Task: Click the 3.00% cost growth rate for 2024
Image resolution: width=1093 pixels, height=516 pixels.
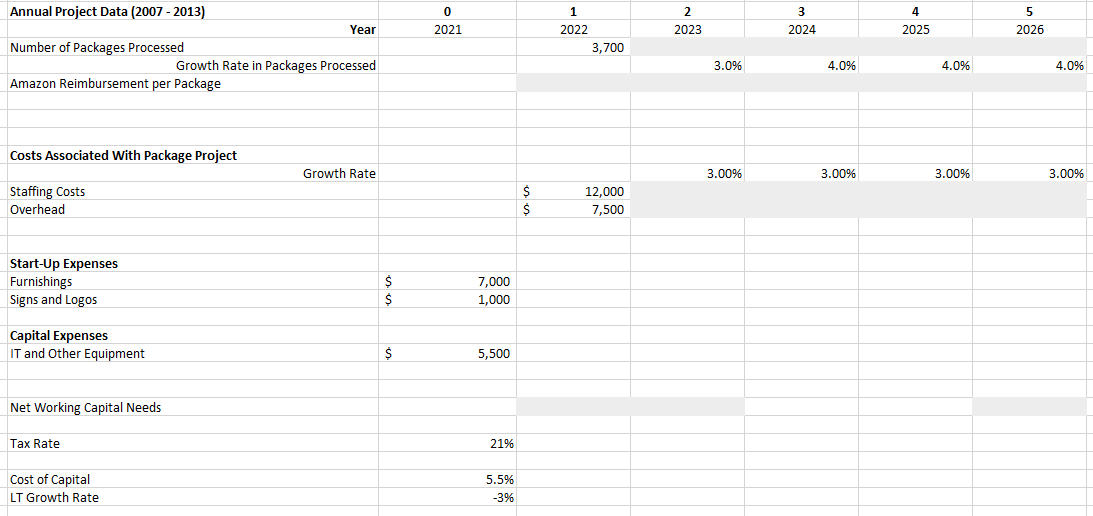Action: (x=839, y=173)
